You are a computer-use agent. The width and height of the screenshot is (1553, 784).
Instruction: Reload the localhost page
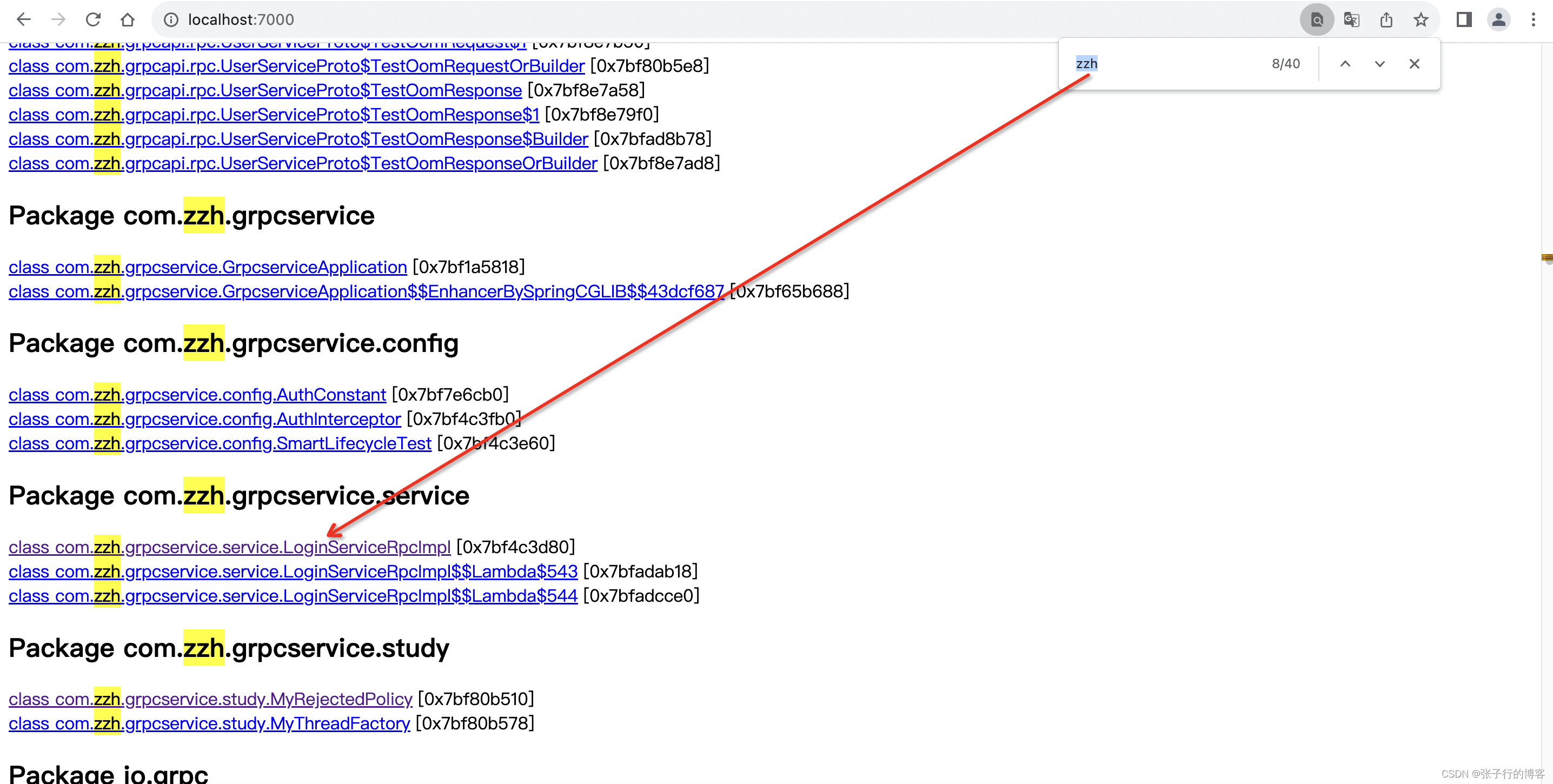point(93,19)
